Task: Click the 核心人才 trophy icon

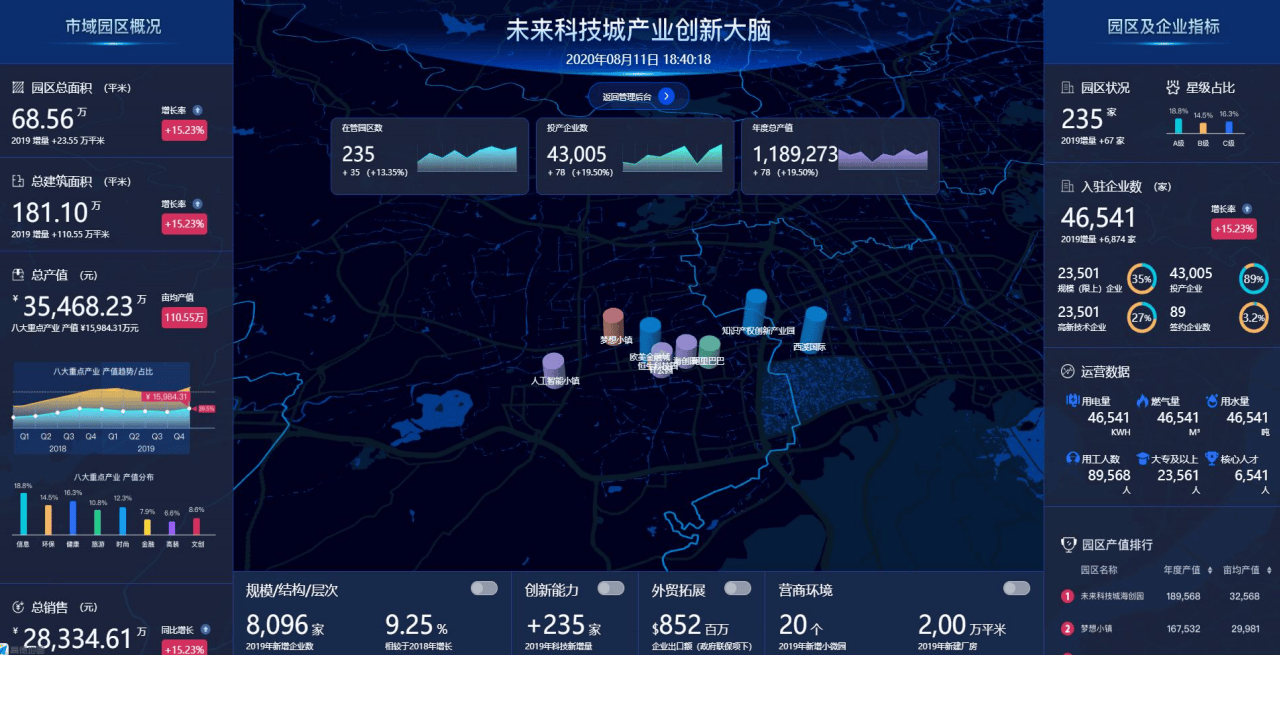Action: click(1211, 458)
